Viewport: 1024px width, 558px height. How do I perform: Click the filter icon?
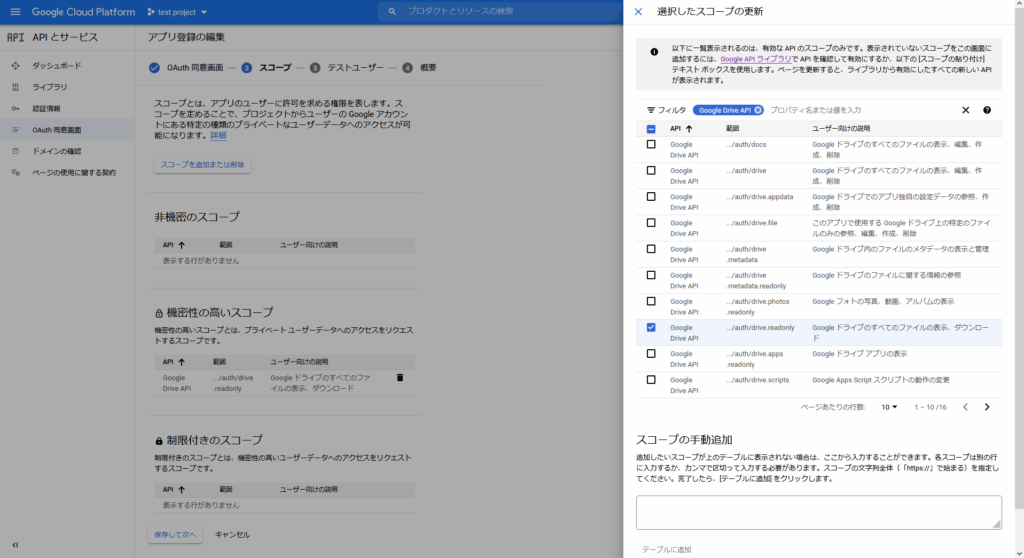[650, 110]
